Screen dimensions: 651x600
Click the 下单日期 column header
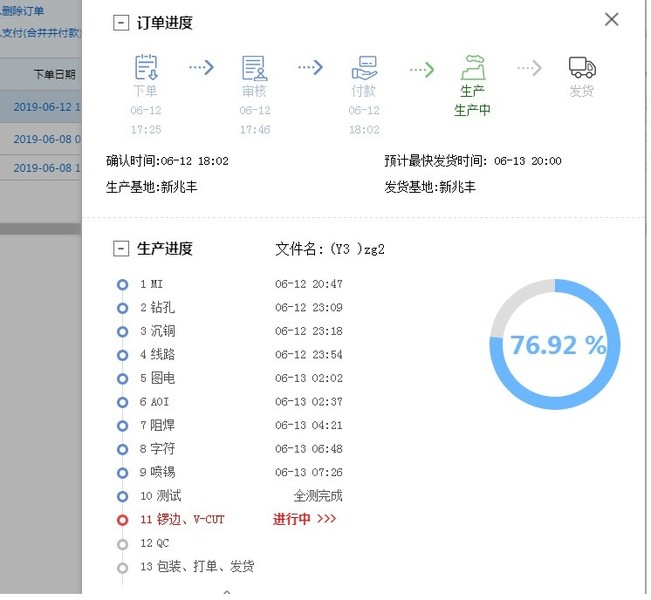click(53, 74)
